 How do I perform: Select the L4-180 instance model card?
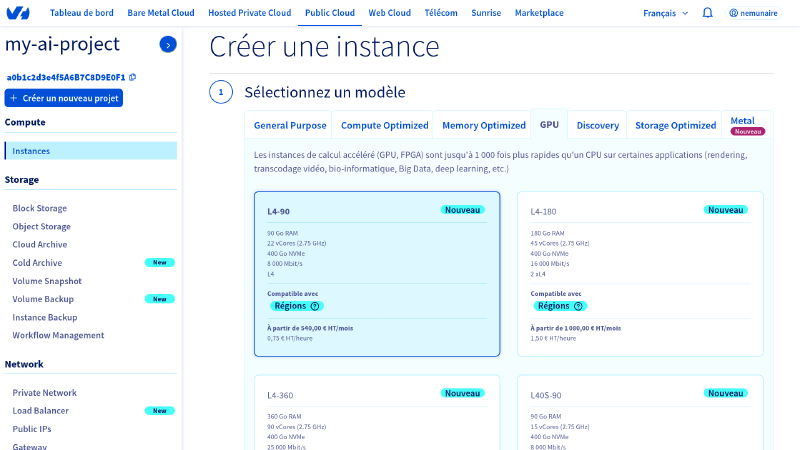(640, 274)
